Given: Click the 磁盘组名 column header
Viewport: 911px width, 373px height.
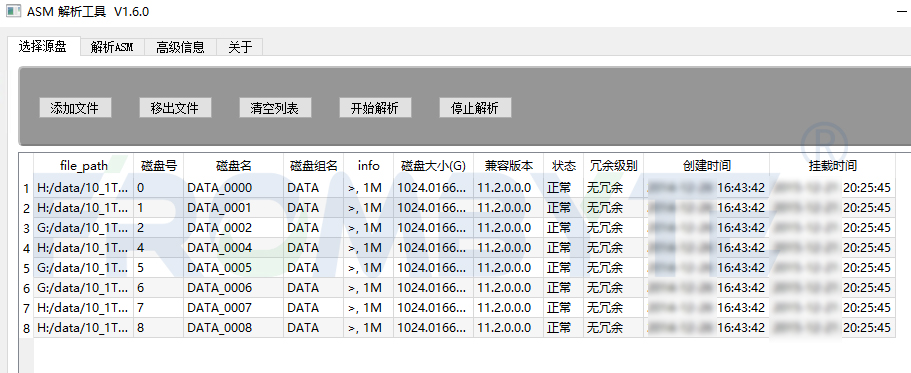Looking at the screenshot, I should coord(314,166).
